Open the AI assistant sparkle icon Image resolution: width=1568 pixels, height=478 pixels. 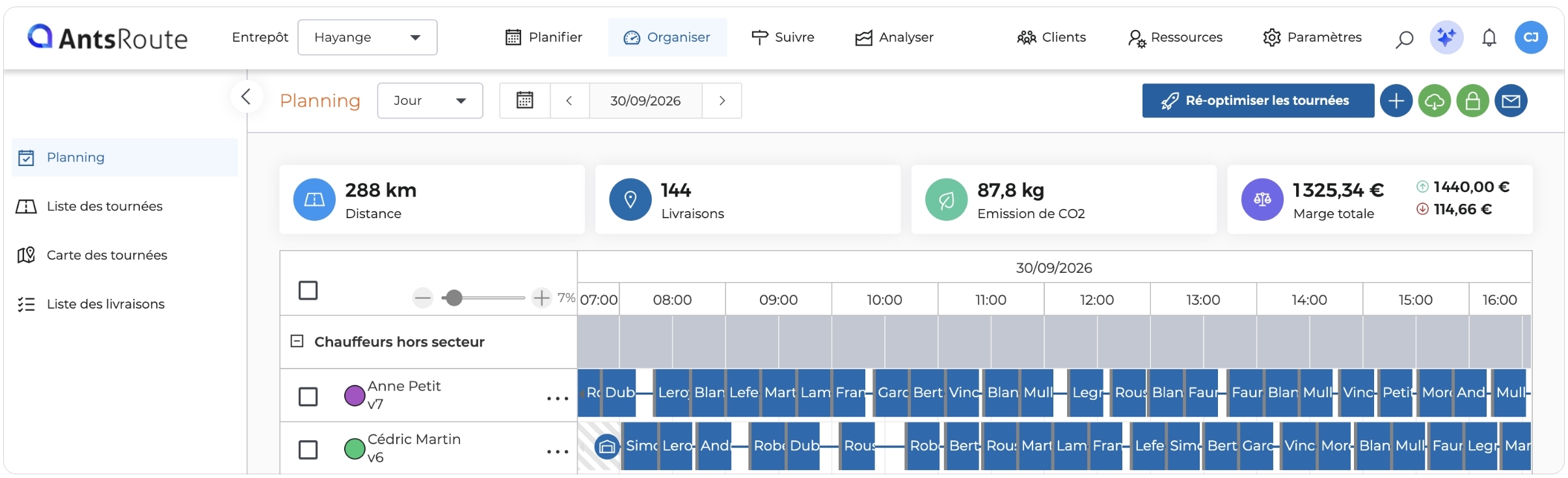[1446, 37]
